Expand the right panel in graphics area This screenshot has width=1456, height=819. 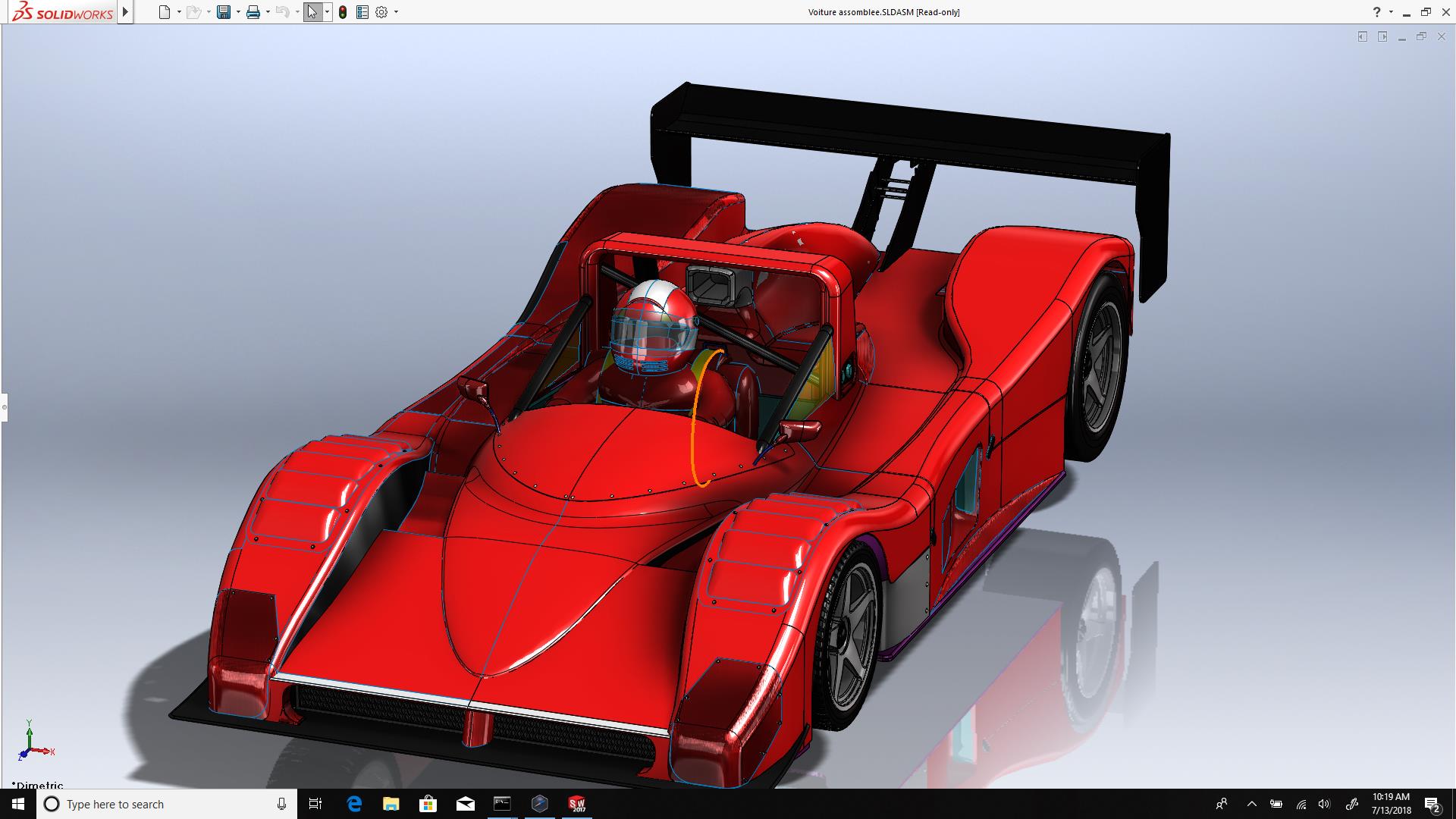tap(1382, 36)
